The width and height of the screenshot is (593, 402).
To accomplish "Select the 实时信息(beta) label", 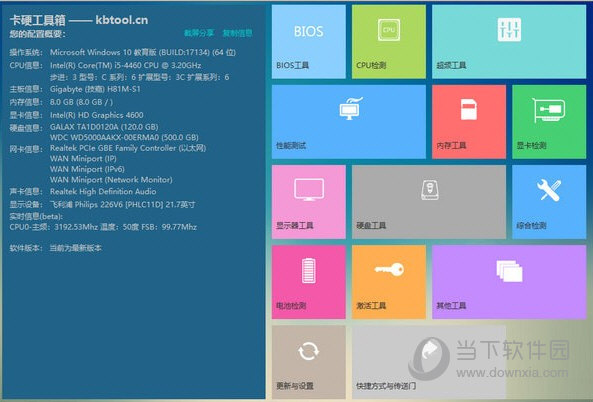I will (36, 217).
